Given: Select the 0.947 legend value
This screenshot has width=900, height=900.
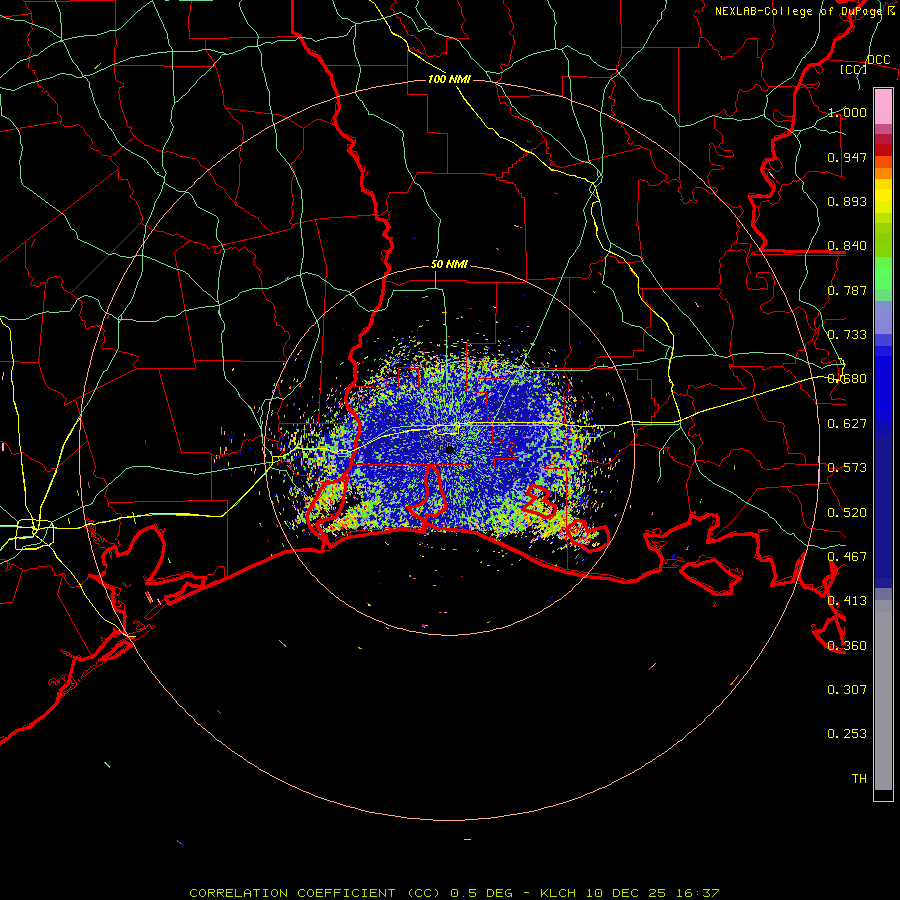Looking at the screenshot, I should pos(847,157).
